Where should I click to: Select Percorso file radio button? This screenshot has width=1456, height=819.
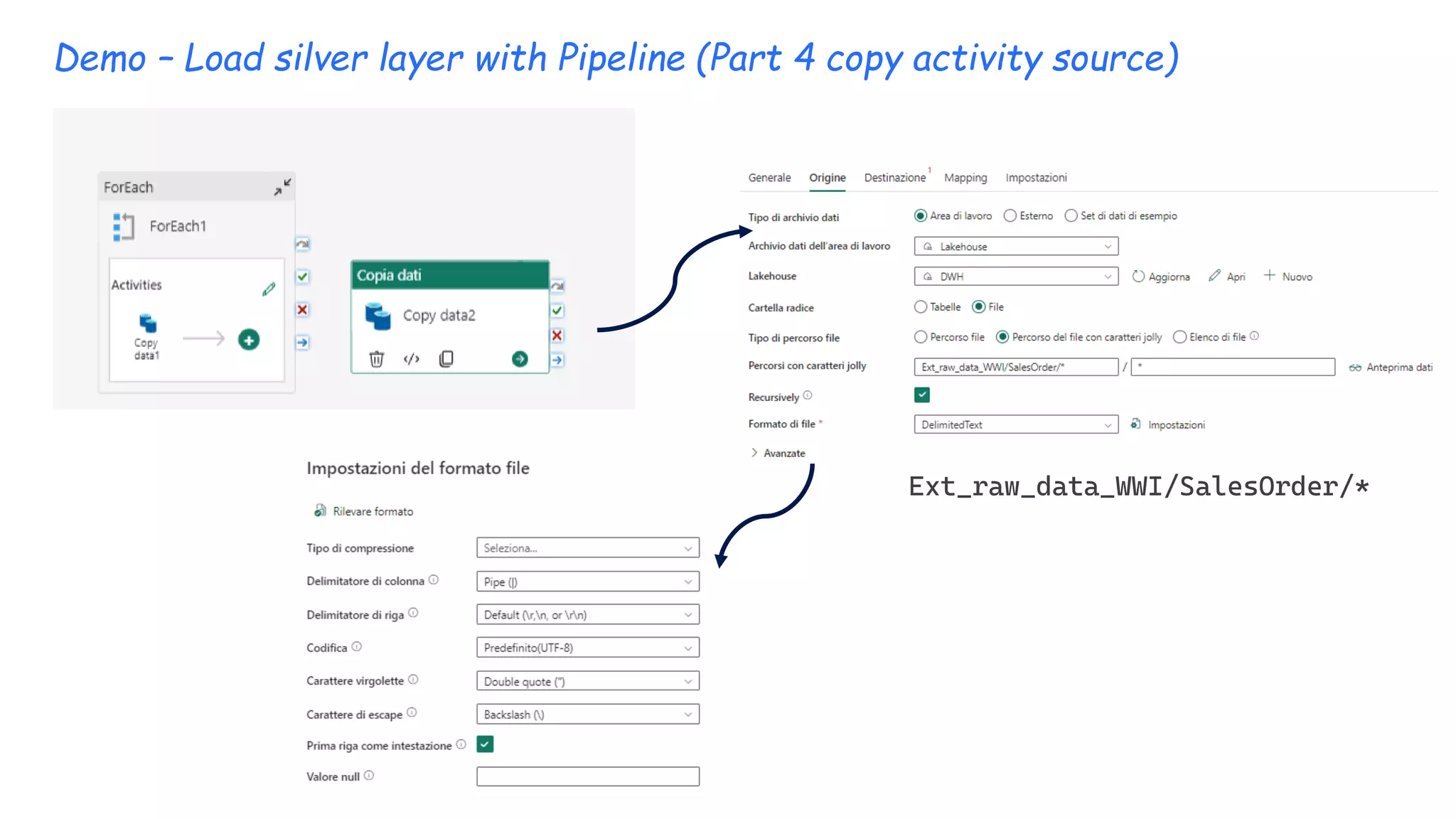[x=921, y=337]
